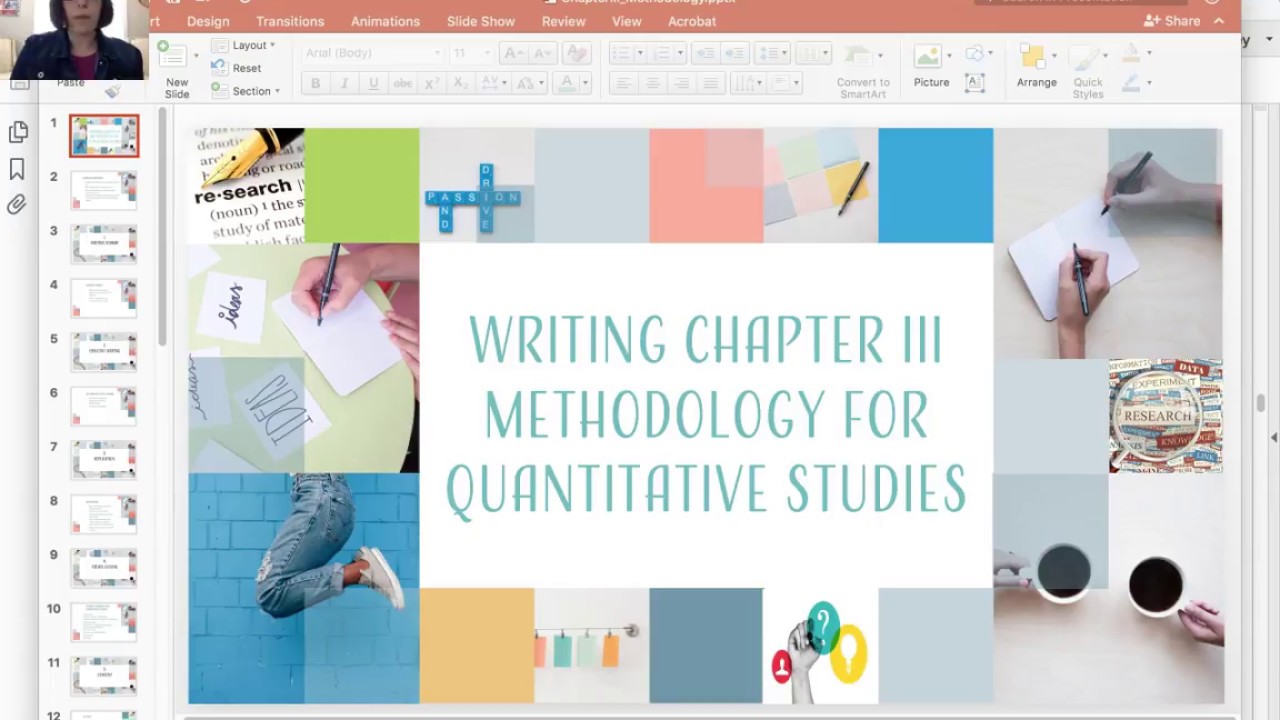Viewport: 1280px width, 720px height.
Task: Open New Slide dropdown arrow
Action: tap(195, 56)
